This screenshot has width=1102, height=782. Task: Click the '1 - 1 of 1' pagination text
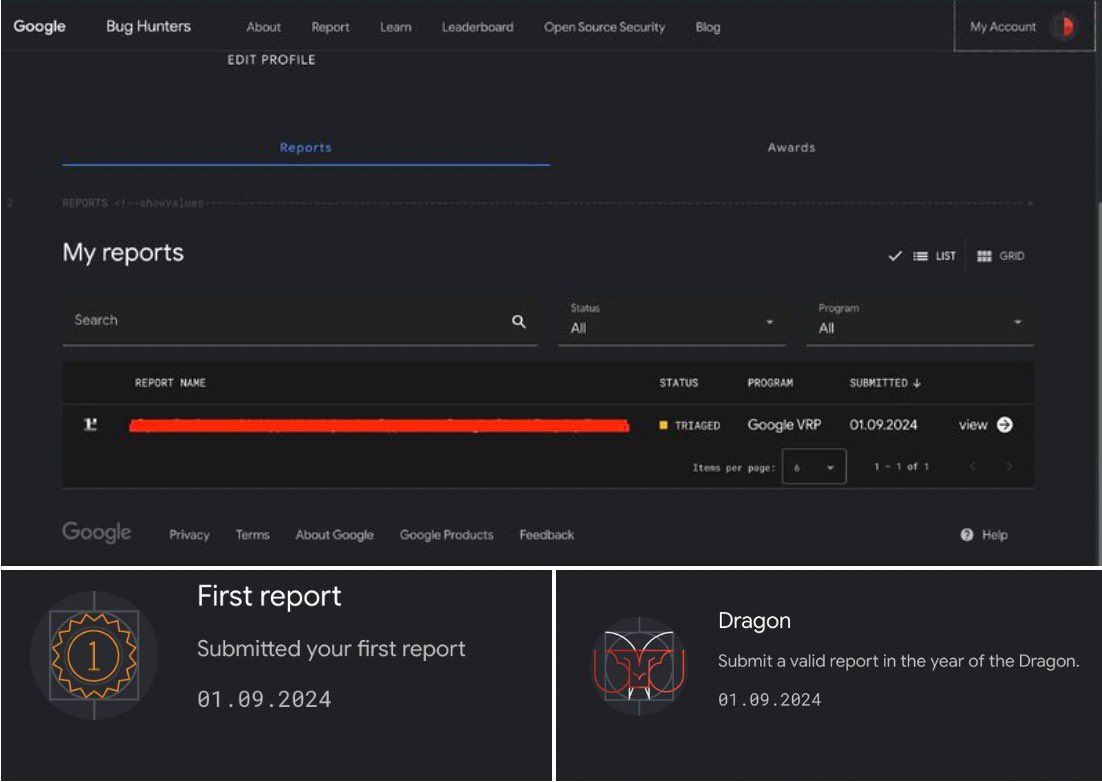[902, 467]
